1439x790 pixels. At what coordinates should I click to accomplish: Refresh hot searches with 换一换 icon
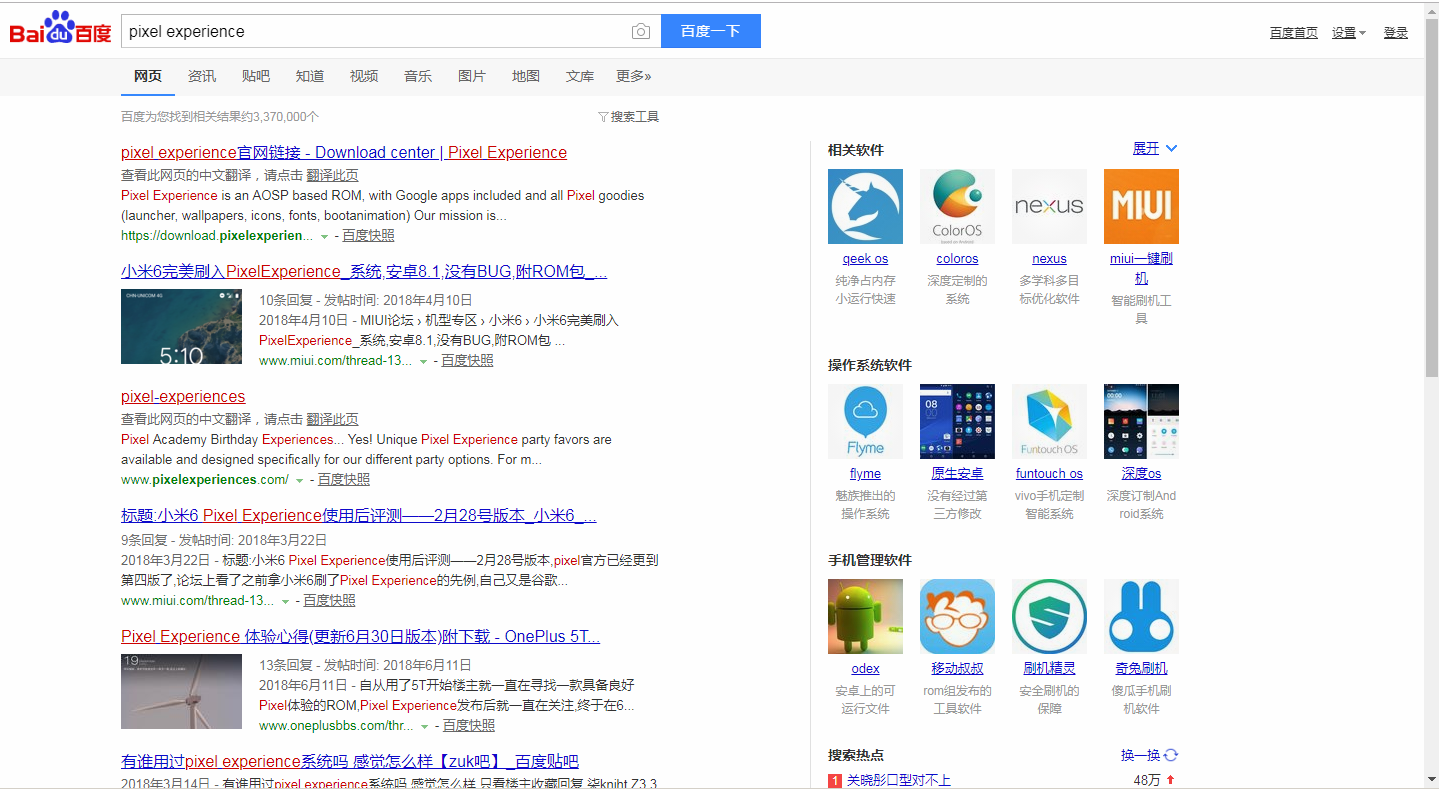point(1171,755)
